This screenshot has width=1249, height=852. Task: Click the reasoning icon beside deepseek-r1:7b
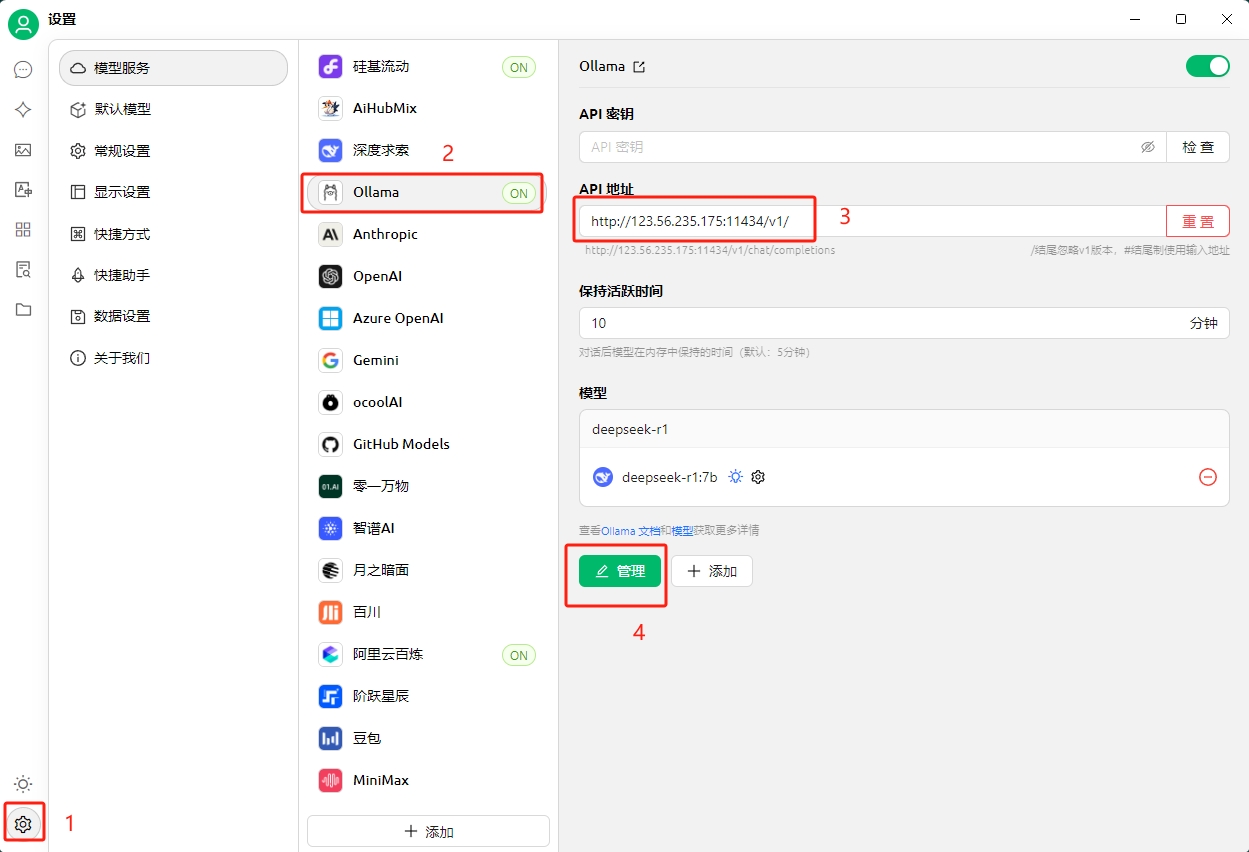[736, 477]
